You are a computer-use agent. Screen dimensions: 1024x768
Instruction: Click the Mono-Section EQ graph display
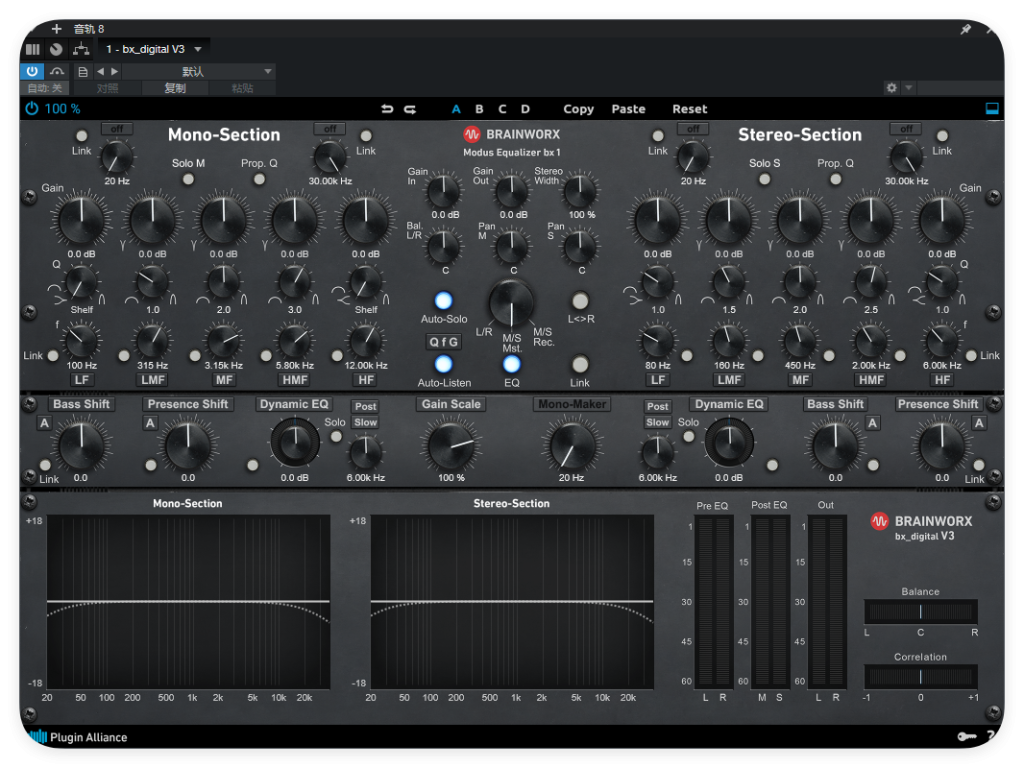tap(188, 601)
